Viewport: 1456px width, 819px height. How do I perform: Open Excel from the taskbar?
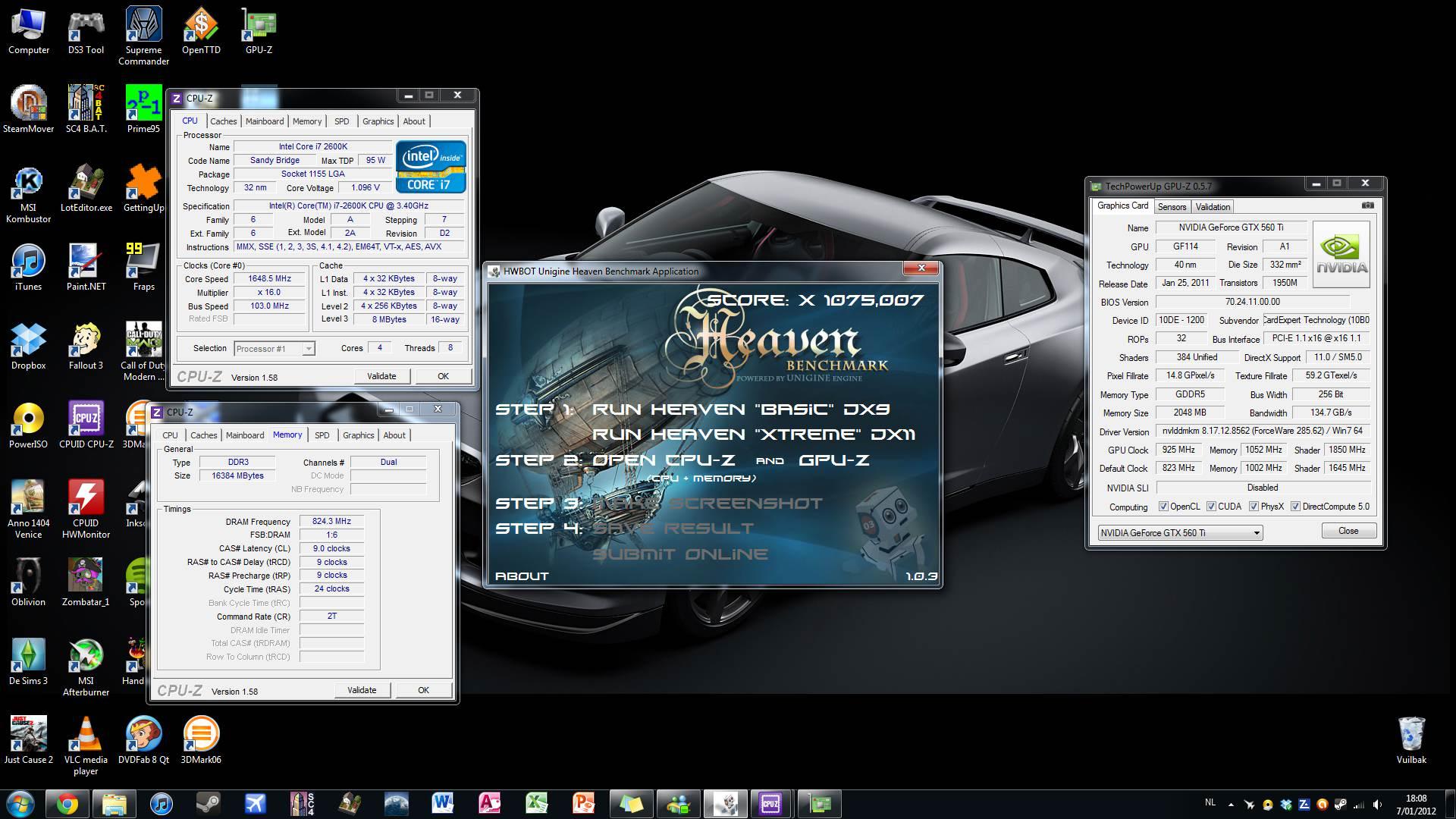tap(537, 804)
